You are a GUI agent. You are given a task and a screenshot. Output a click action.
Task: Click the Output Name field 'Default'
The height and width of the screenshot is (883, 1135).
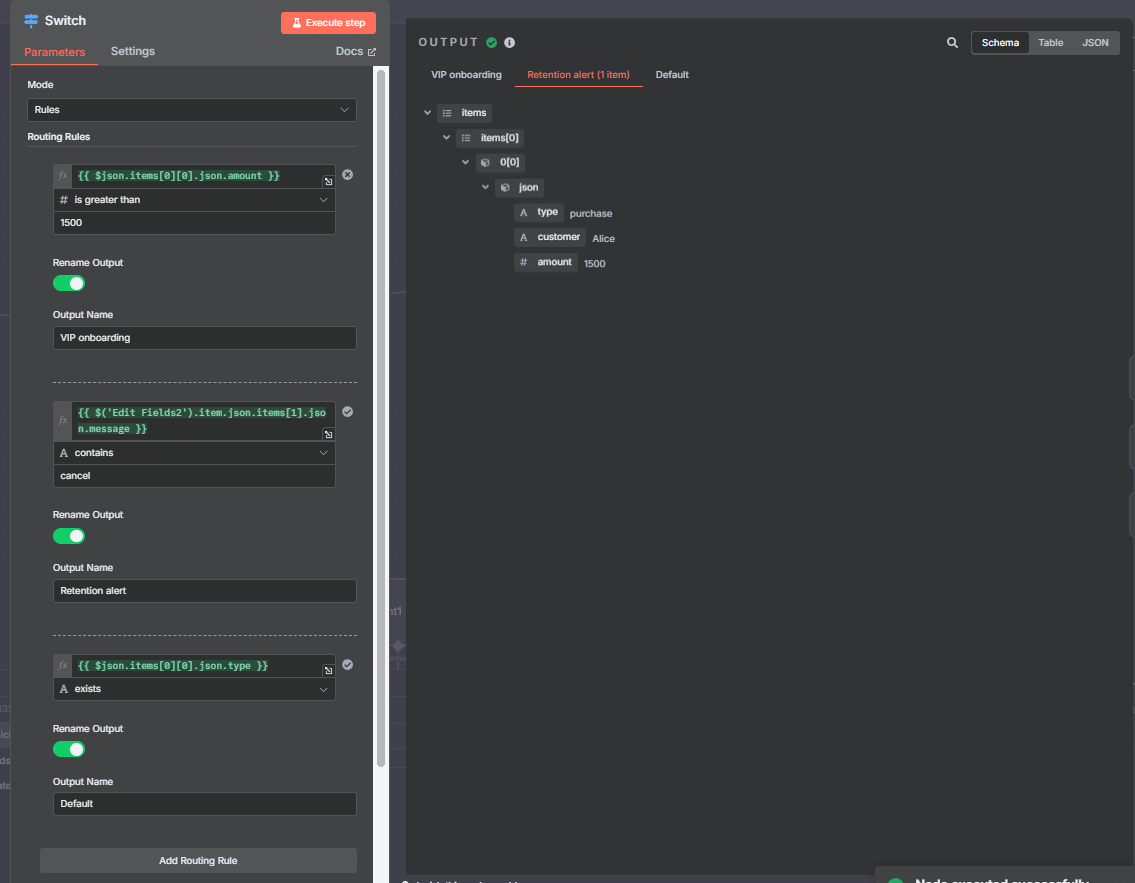tap(205, 804)
